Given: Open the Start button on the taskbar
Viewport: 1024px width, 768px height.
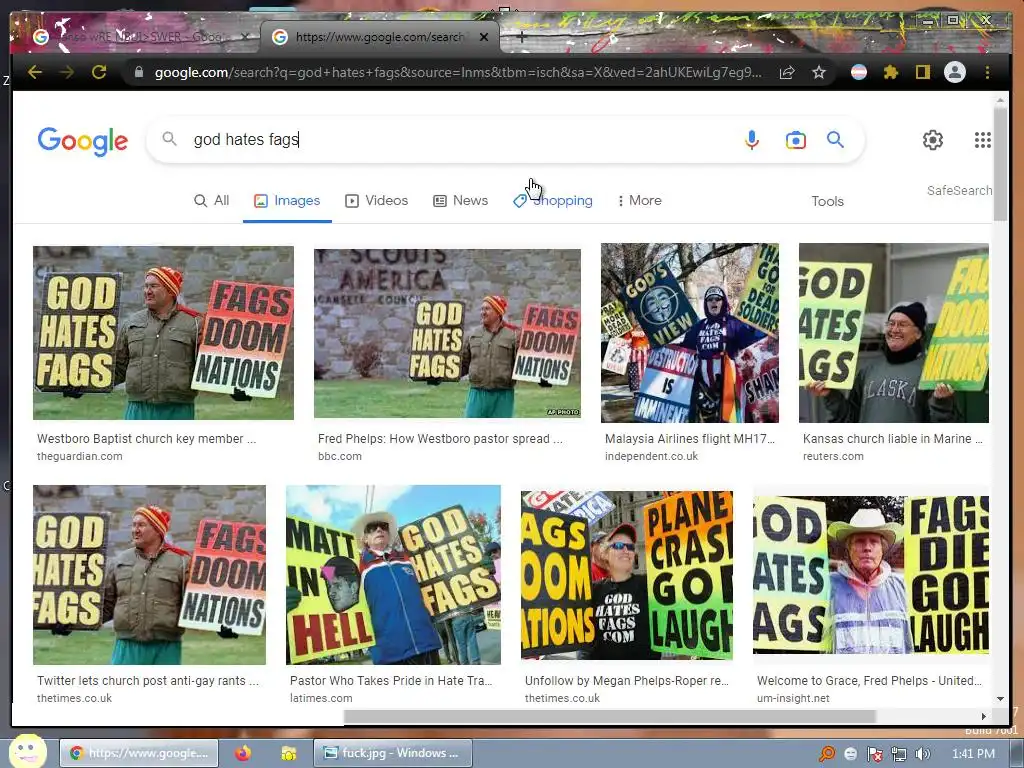Looking at the screenshot, I should [x=27, y=752].
